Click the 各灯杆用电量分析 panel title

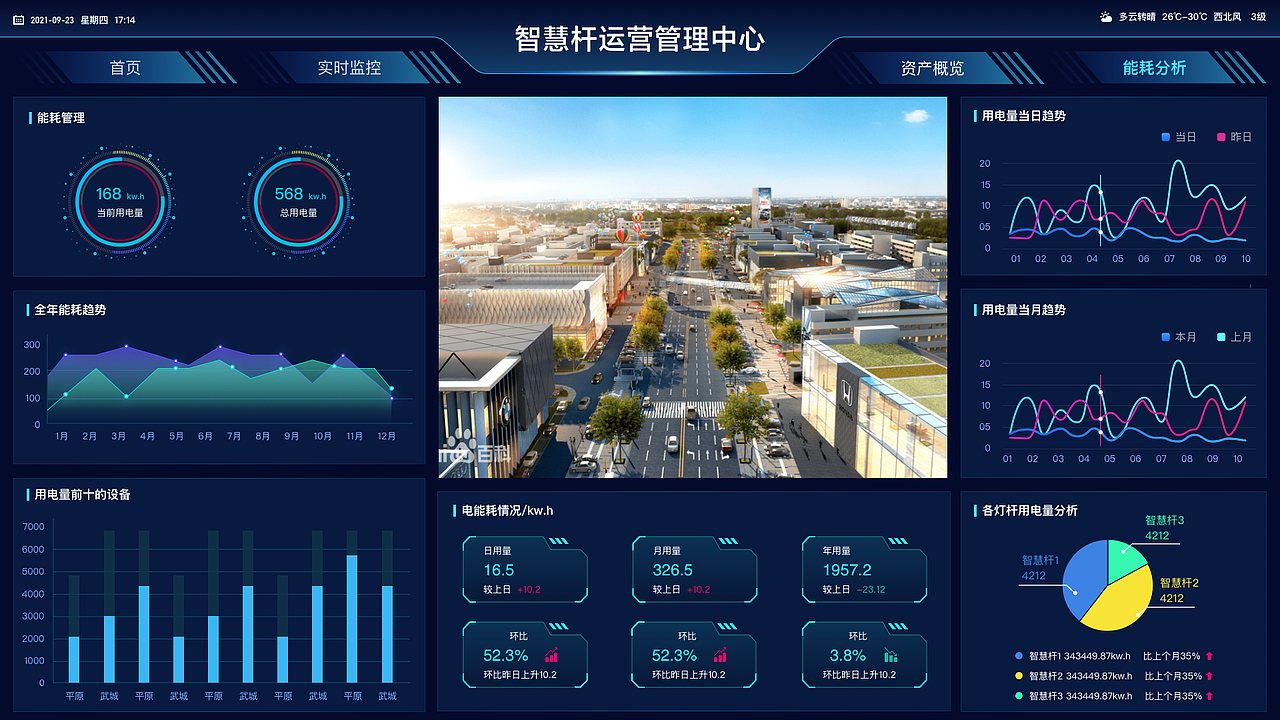pyautogui.click(x=1030, y=511)
